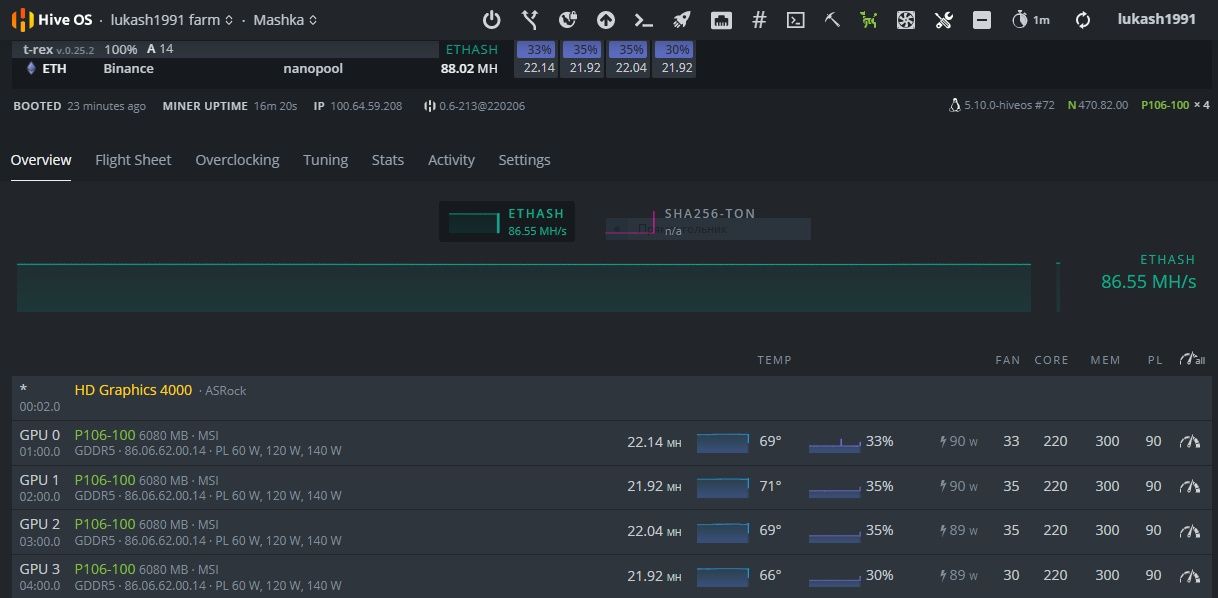This screenshot has width=1218, height=598.
Task: Click the overclock all GPUs gauge icon
Action: coord(1192,359)
